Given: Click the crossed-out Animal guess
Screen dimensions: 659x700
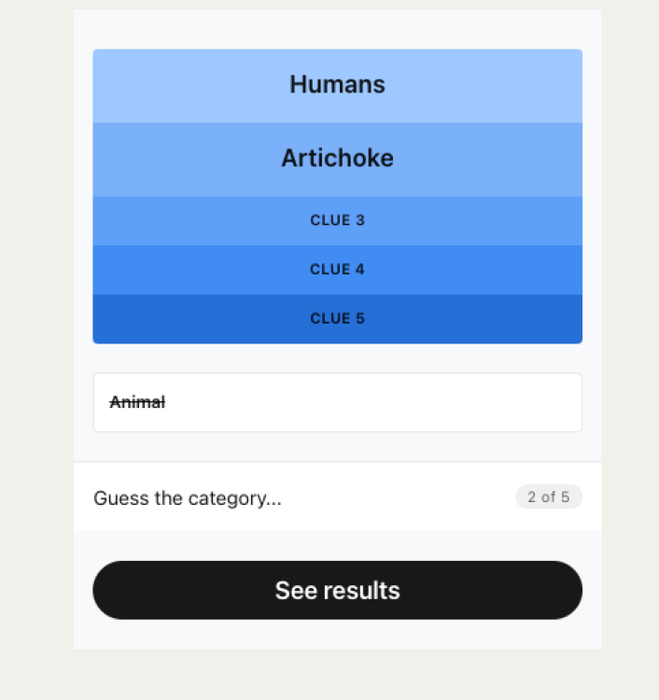Looking at the screenshot, I should [x=138, y=402].
